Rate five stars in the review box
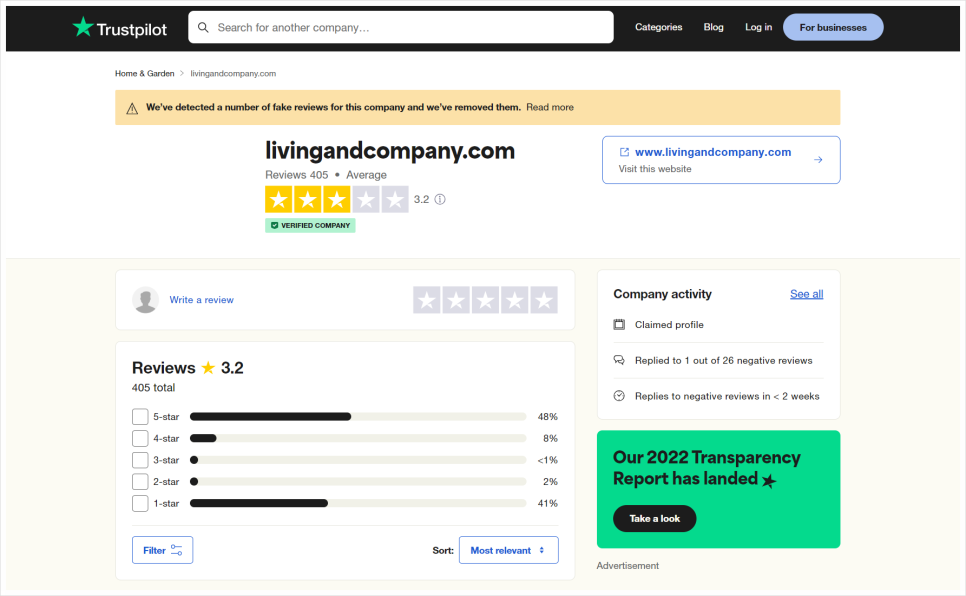 pos(544,300)
